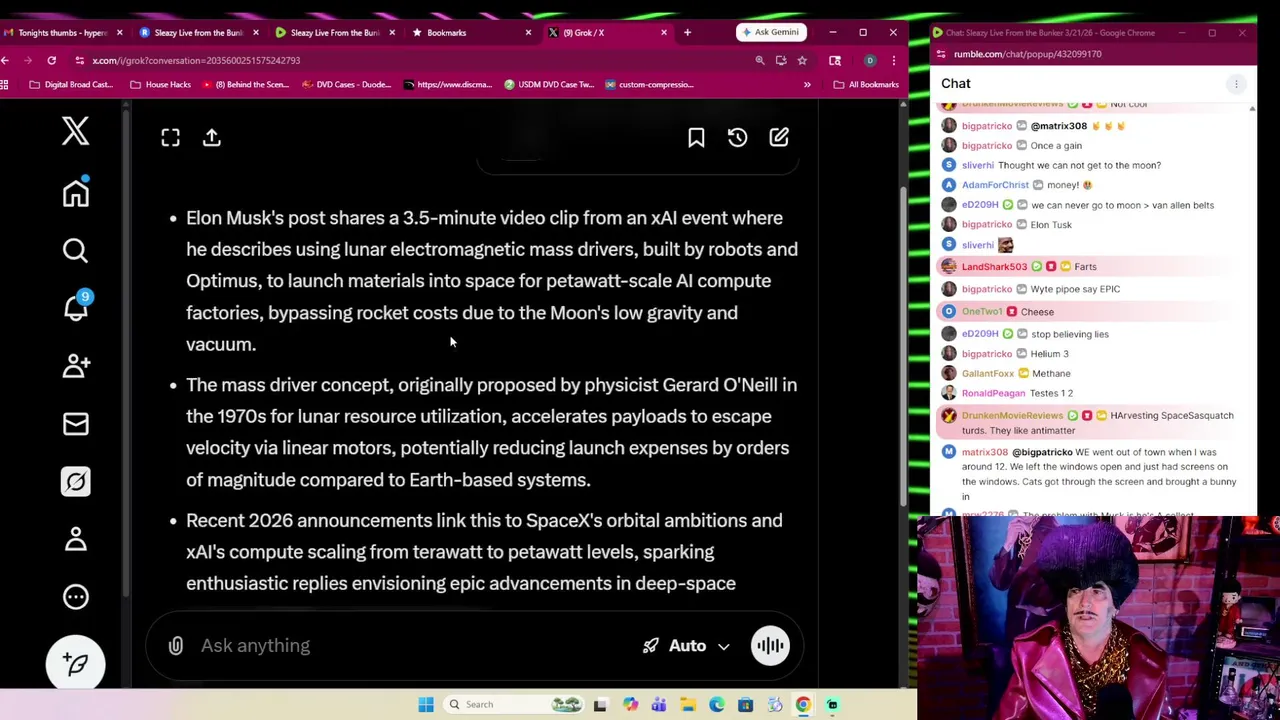Open File Explorer from taskbar
1280x720 pixels.
click(688, 705)
